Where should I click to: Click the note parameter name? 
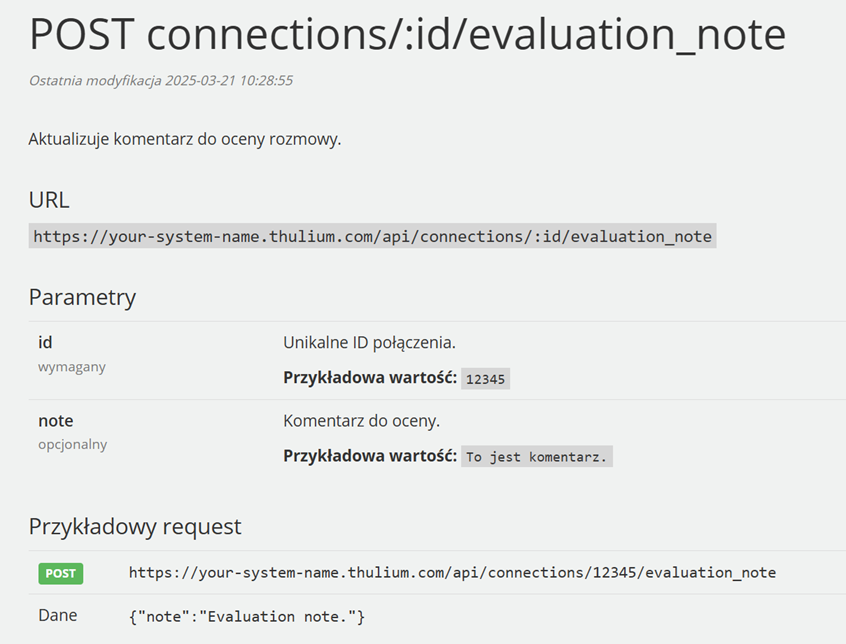[x=56, y=421]
